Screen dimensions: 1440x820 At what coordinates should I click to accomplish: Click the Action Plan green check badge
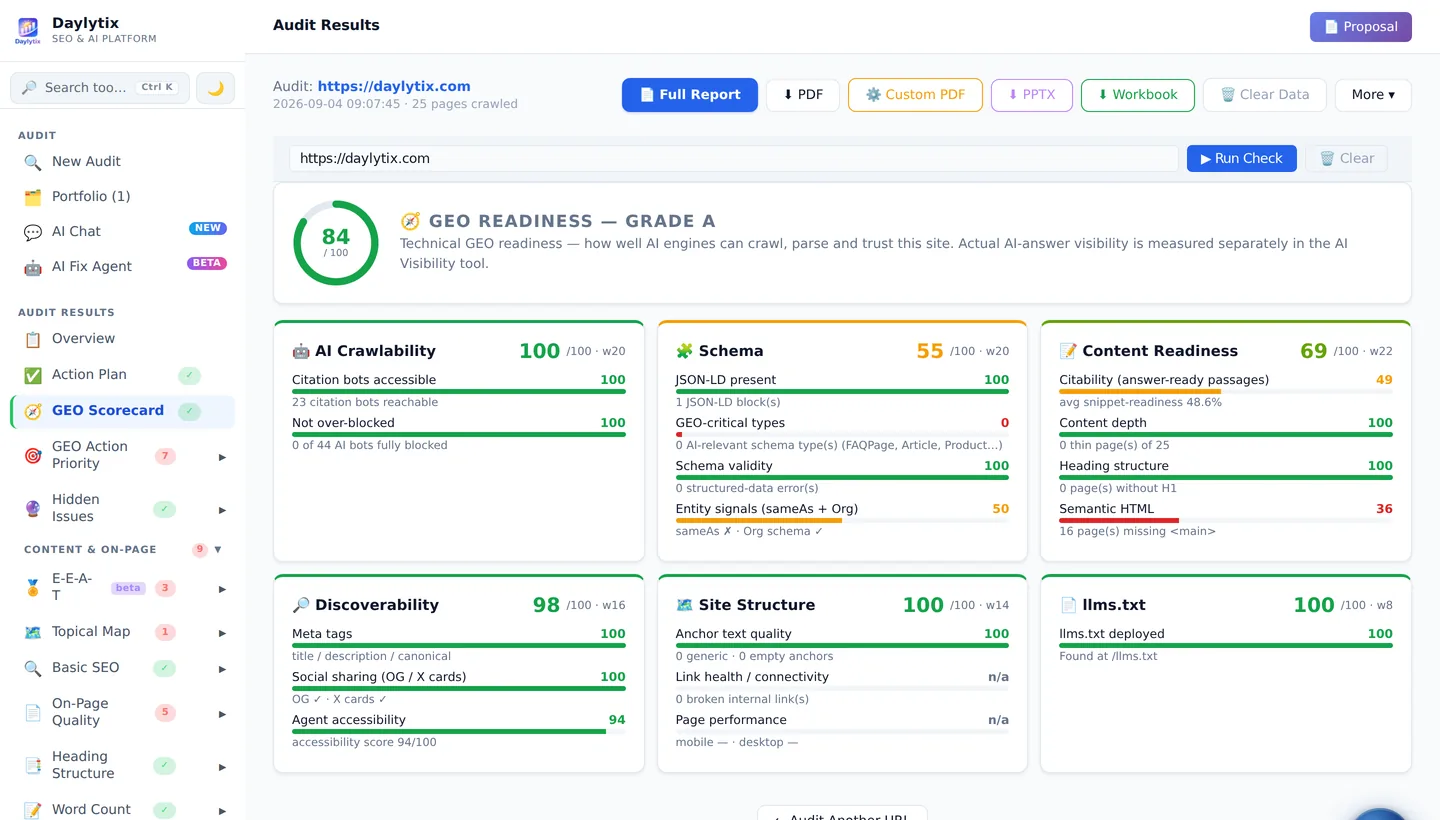click(x=189, y=376)
